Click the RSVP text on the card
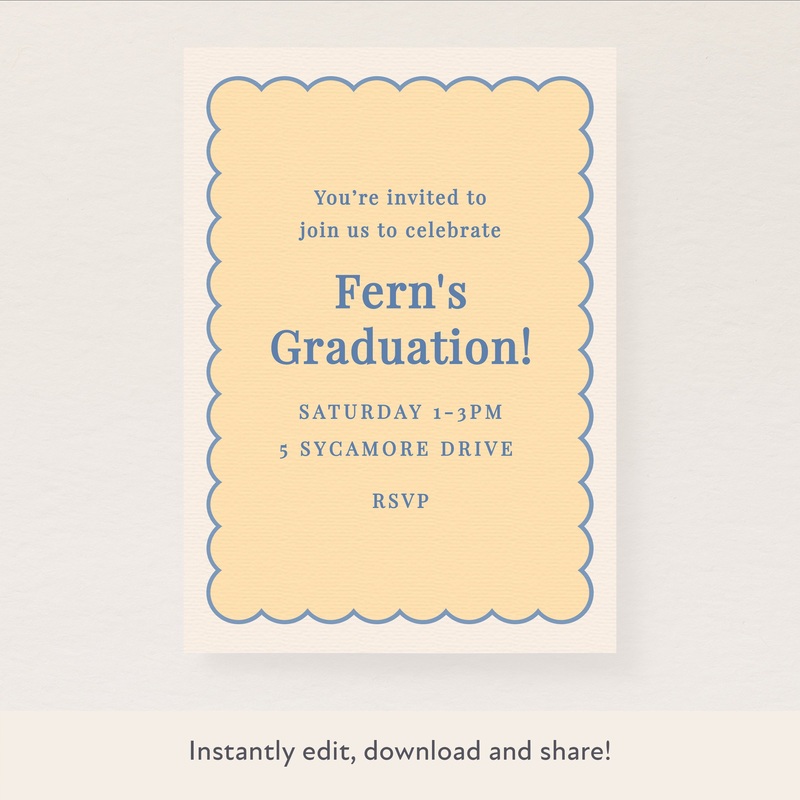This screenshot has height=800, width=800. pyautogui.click(x=400, y=501)
